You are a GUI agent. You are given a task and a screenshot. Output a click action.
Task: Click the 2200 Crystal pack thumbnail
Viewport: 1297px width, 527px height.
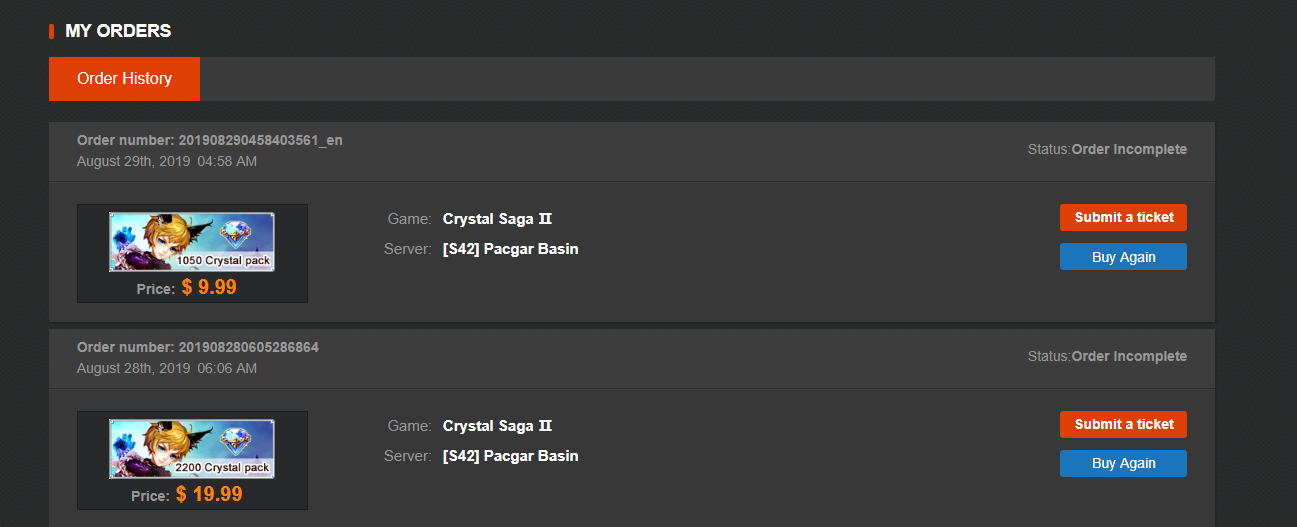[x=191, y=449]
